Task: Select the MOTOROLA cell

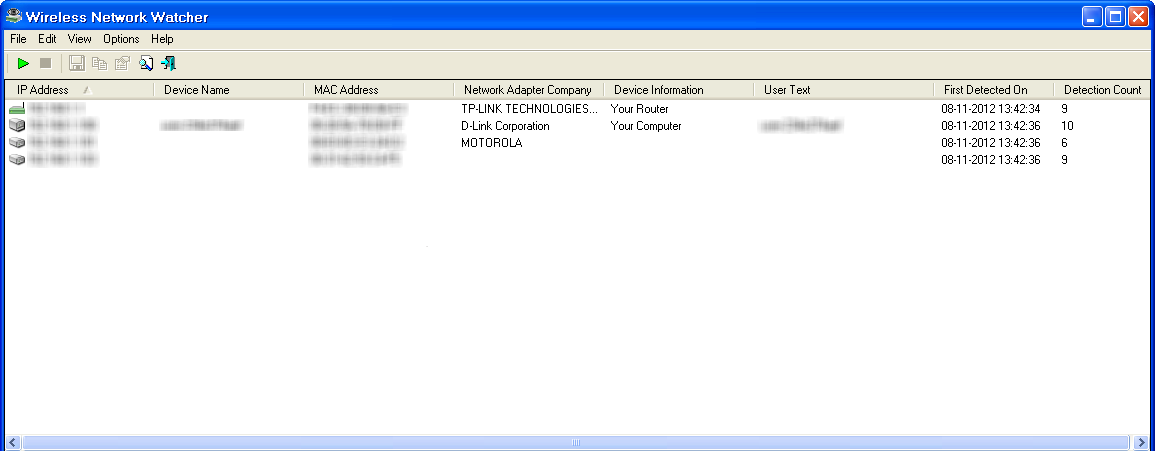Action: (x=491, y=143)
